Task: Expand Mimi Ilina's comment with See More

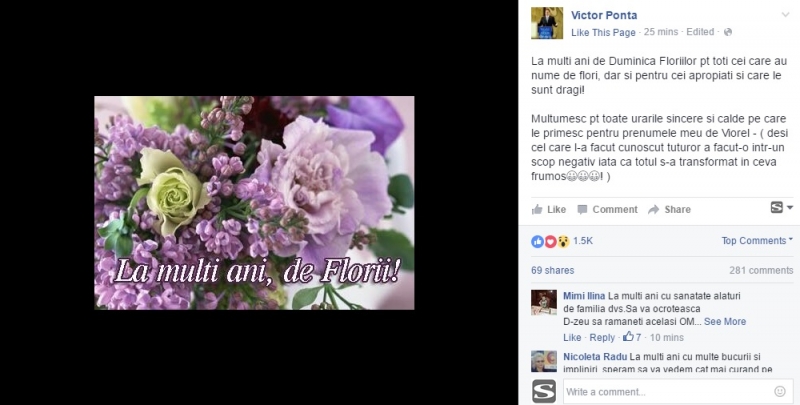Action: (724, 322)
